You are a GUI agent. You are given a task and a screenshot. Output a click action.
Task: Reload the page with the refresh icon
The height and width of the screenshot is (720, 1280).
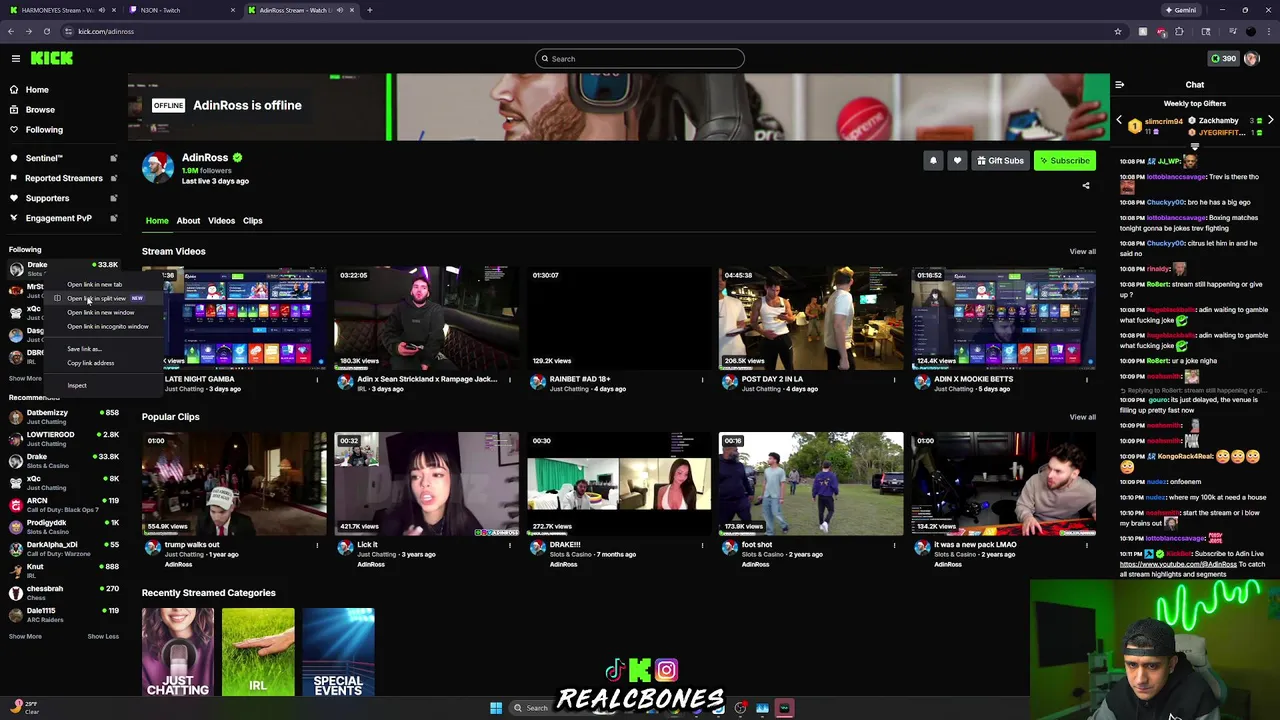click(x=46, y=31)
